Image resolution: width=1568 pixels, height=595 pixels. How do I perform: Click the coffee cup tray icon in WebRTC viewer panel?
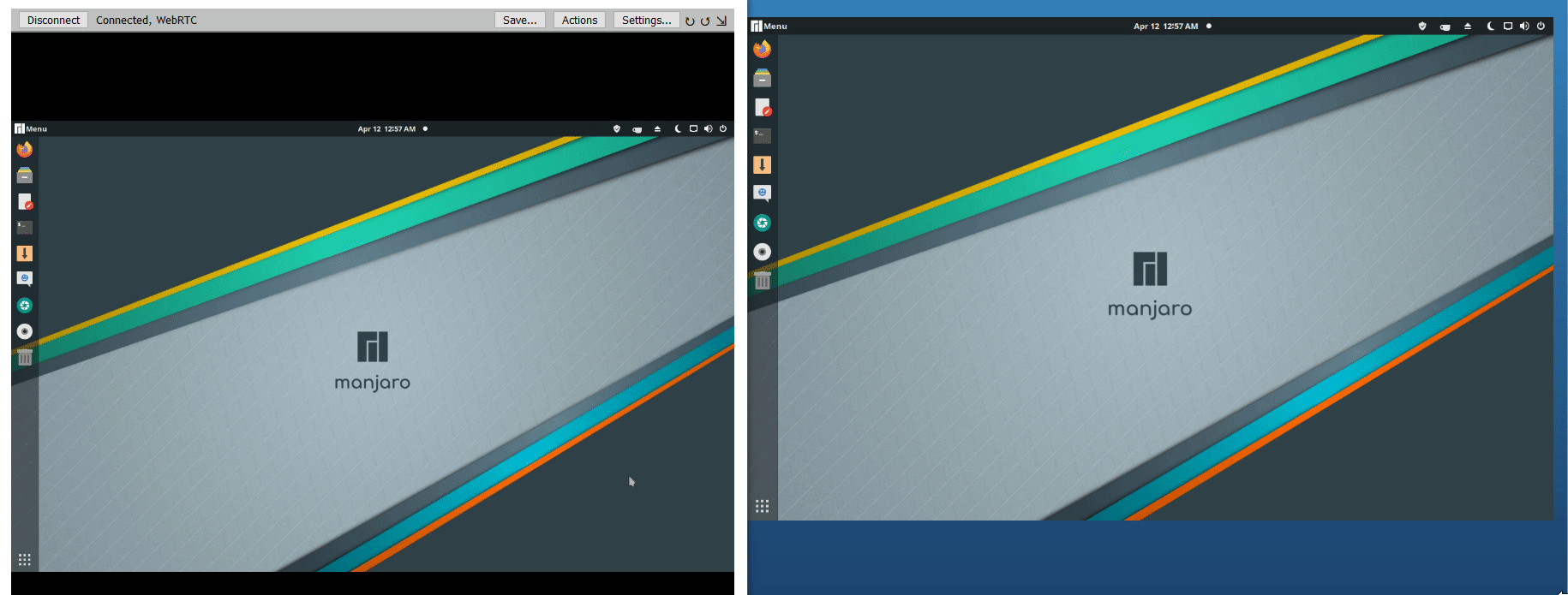click(x=637, y=129)
